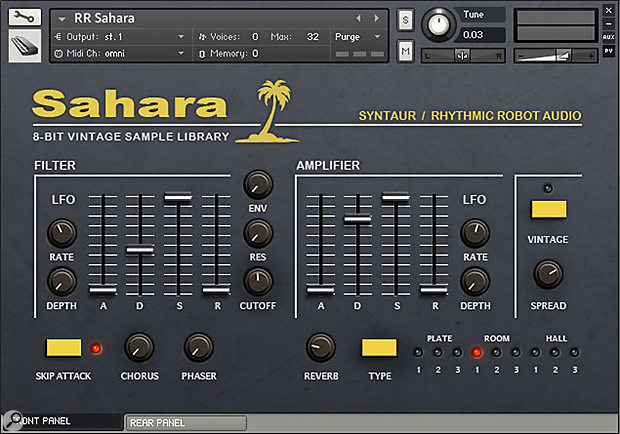The image size is (620, 434).
Task: Click the SPREAD knob
Action: pyautogui.click(x=548, y=274)
